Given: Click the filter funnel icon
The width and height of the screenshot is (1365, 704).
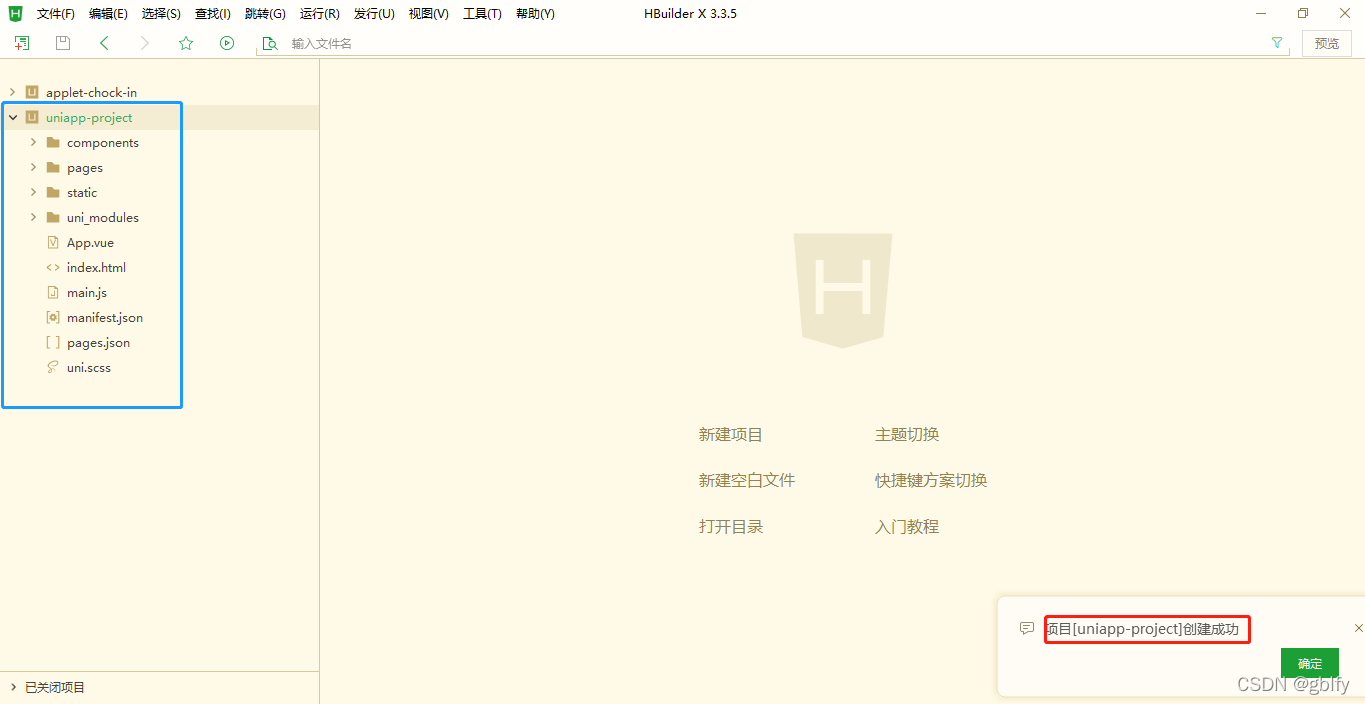Looking at the screenshot, I should [x=1277, y=43].
